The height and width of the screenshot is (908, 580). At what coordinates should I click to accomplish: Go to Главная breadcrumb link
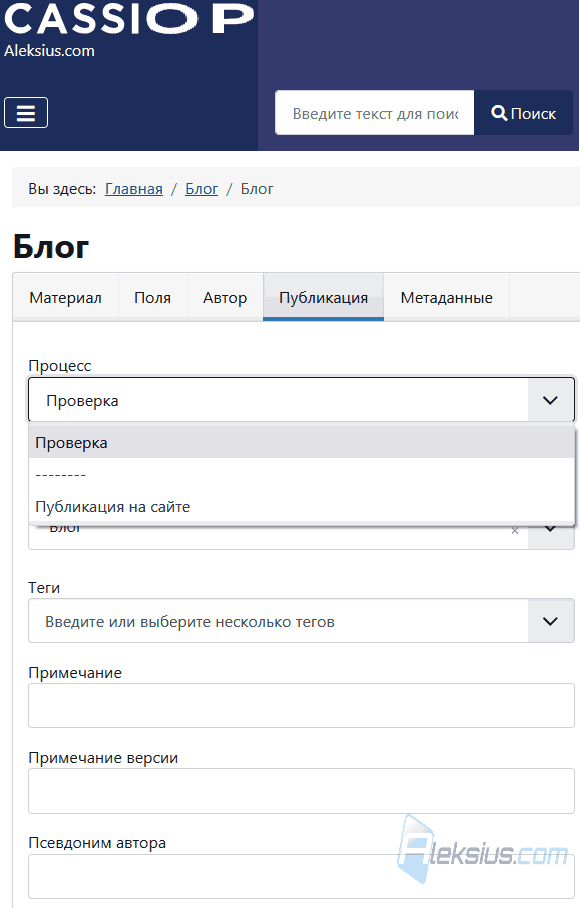click(134, 189)
